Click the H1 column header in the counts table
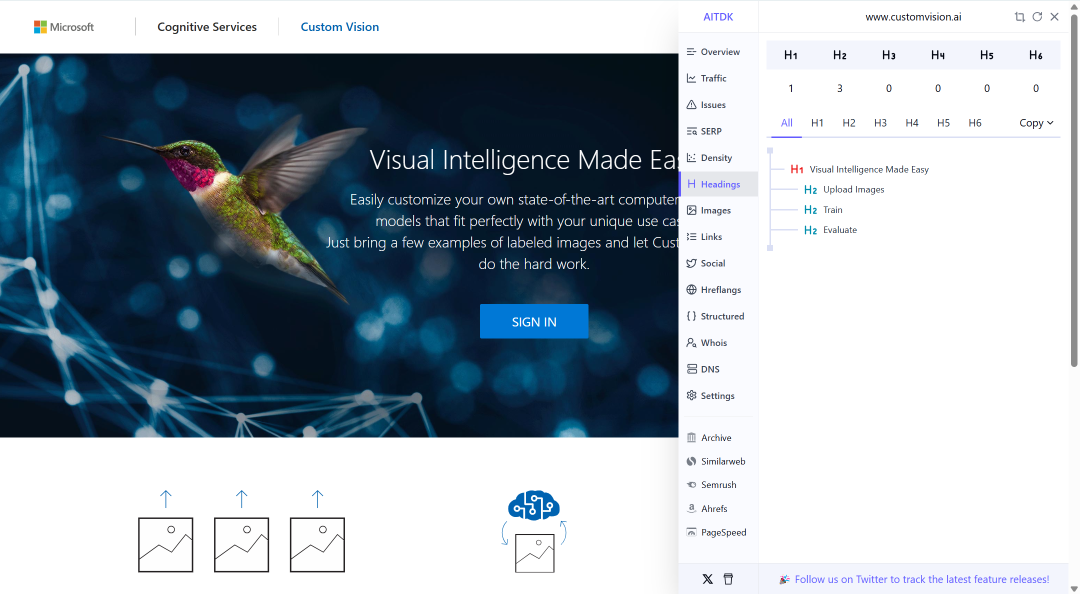 click(791, 55)
